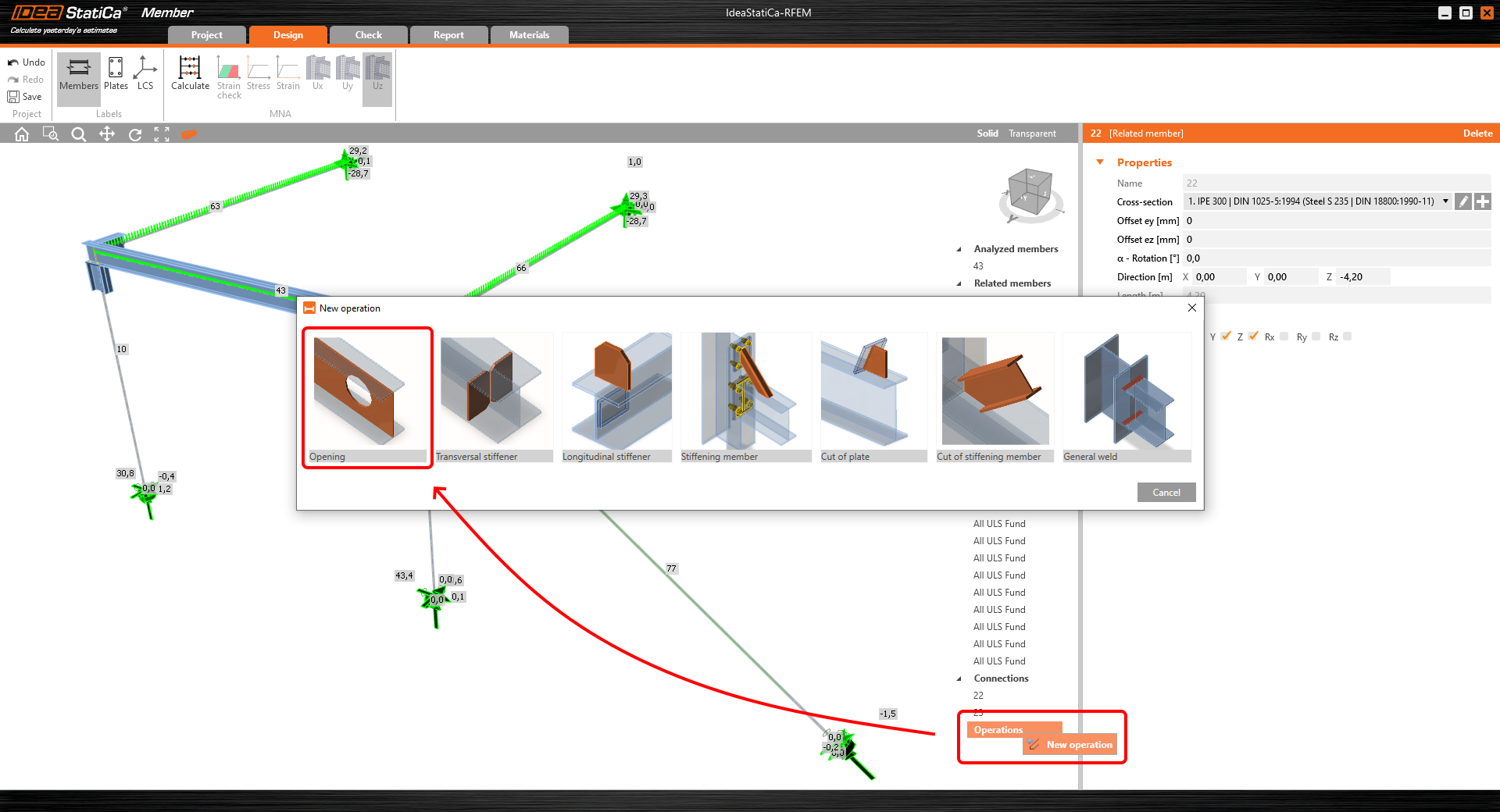Viewport: 1500px width, 812px height.
Task: Select member 43 under Analyzed members
Action: point(978,266)
